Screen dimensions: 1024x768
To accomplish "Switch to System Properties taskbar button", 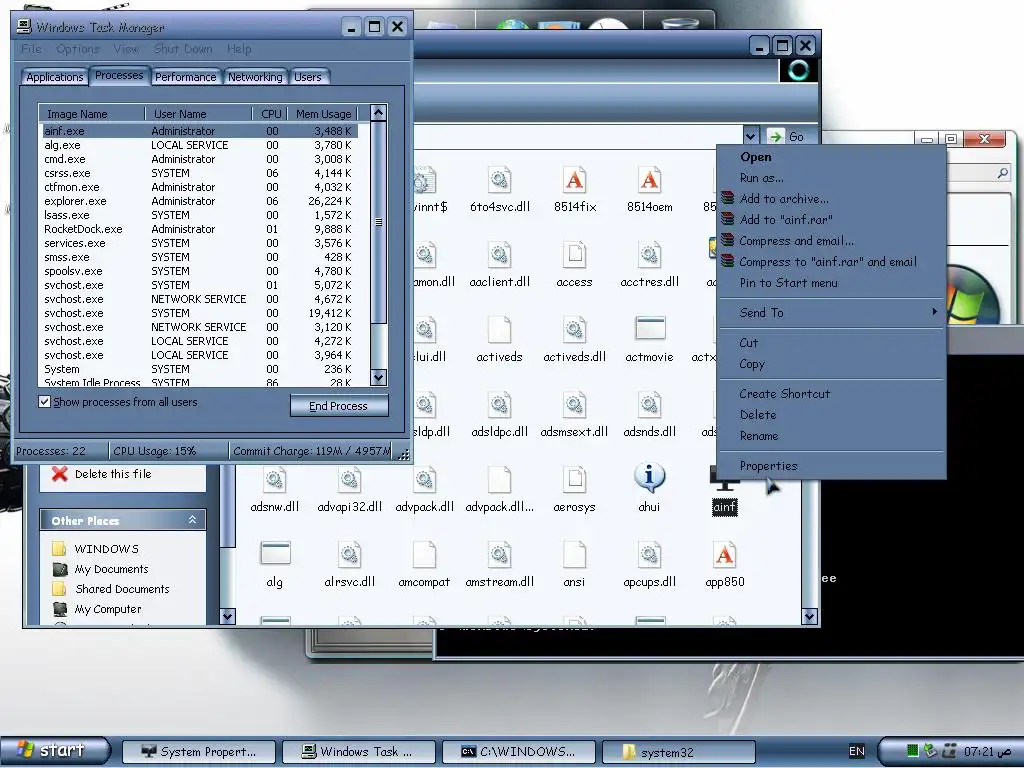I will click(199, 752).
